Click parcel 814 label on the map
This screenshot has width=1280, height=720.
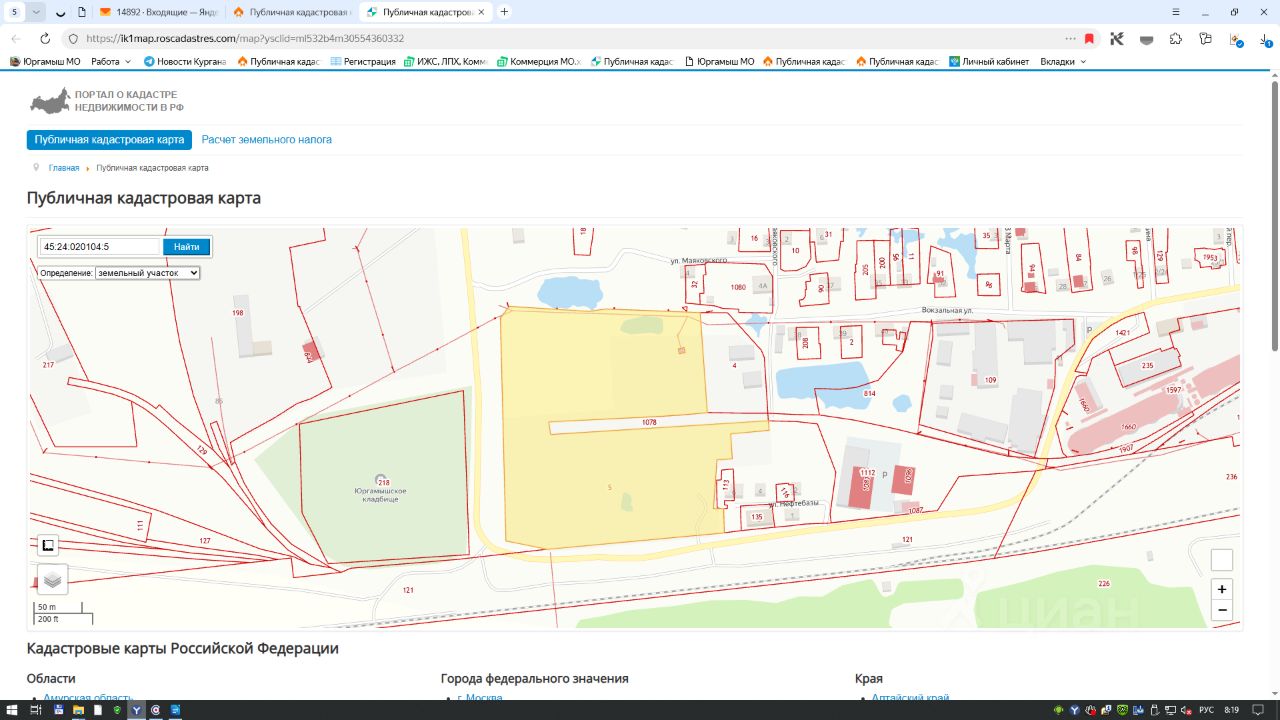pyautogui.click(x=869, y=393)
